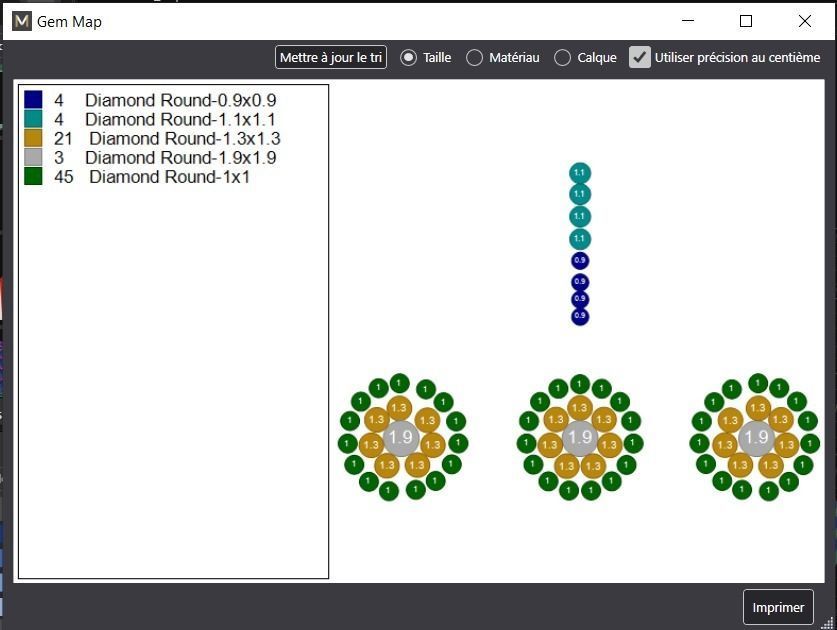Viewport: 837px width, 630px height.
Task: Select legend row Diamond Round-1.9x1.9
Action: (x=150, y=158)
